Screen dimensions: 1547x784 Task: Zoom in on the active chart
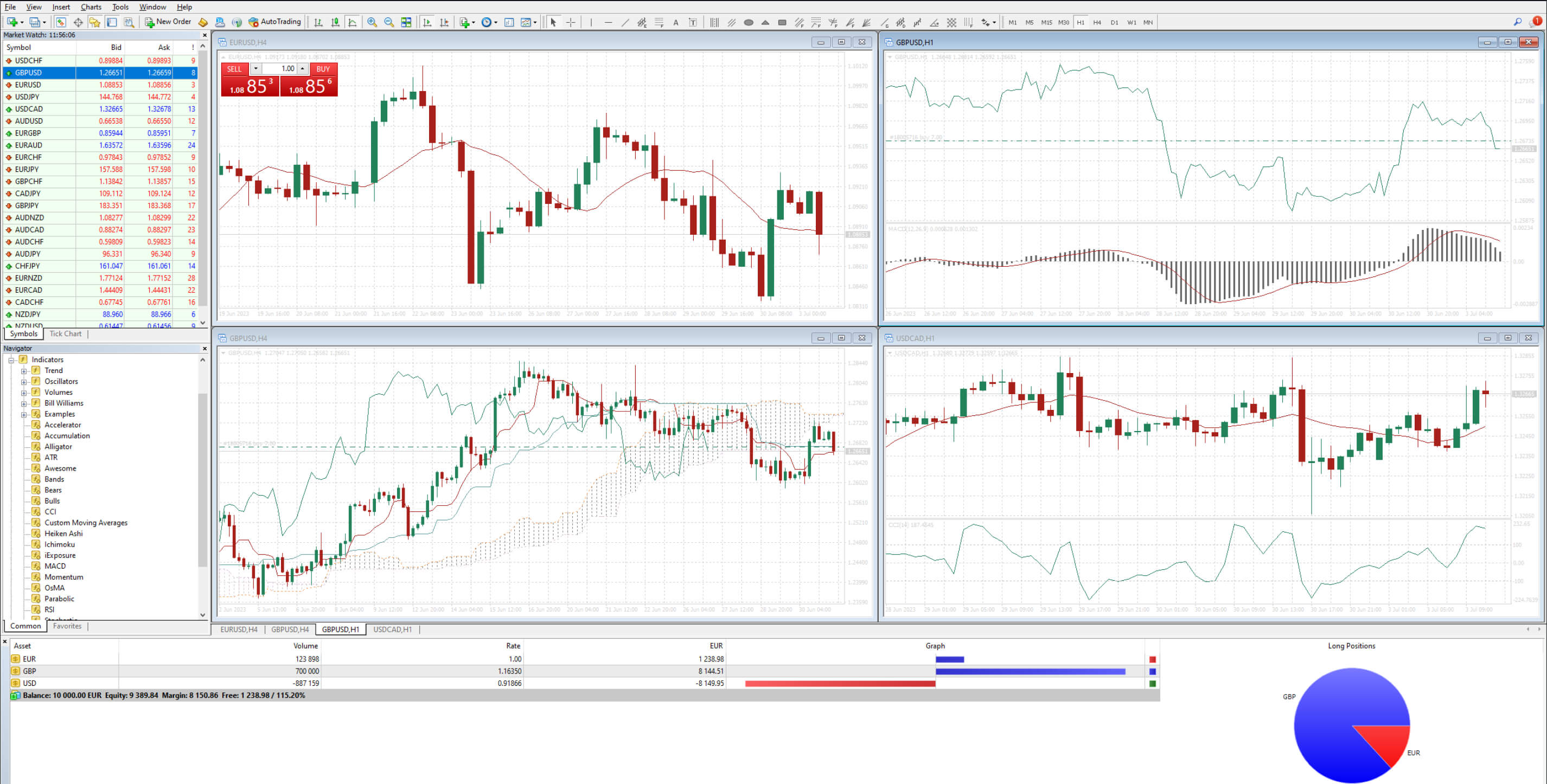point(371,22)
